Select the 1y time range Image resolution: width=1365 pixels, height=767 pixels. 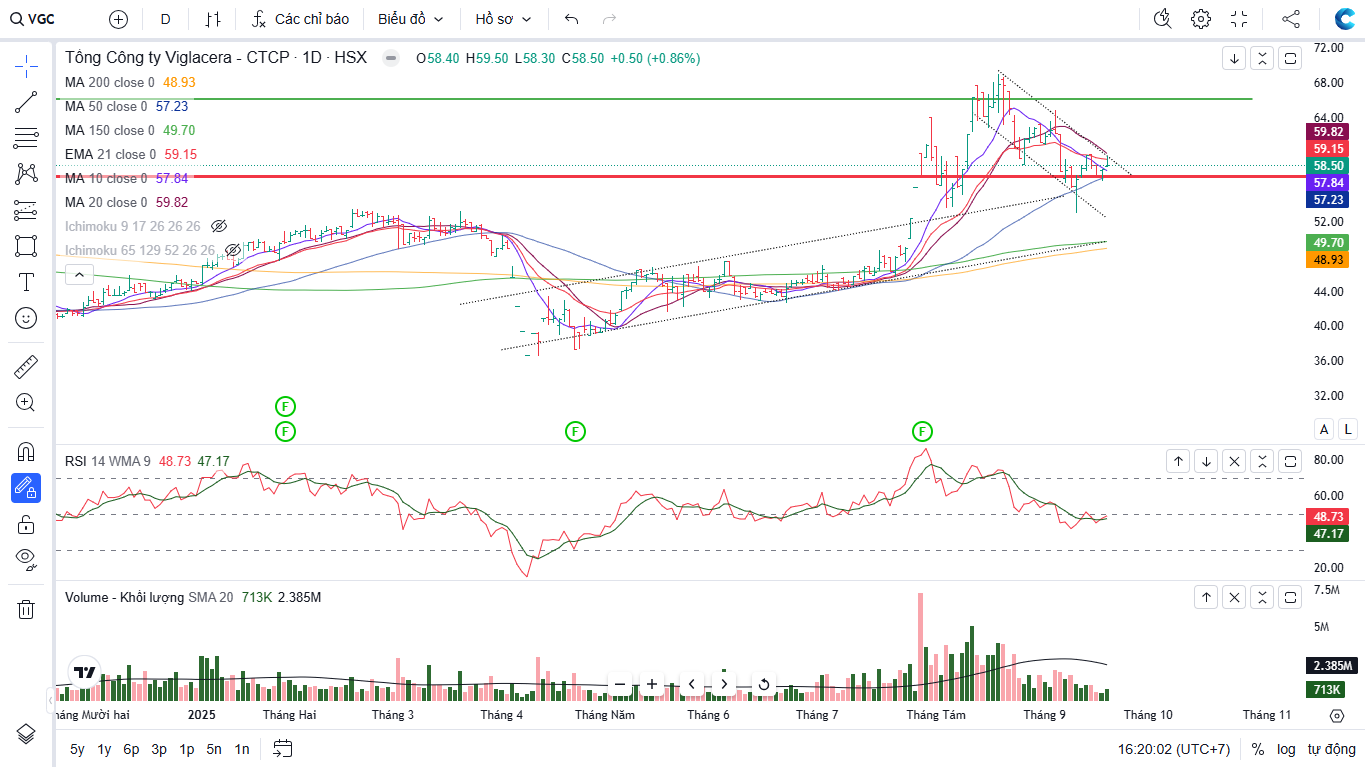click(x=104, y=749)
